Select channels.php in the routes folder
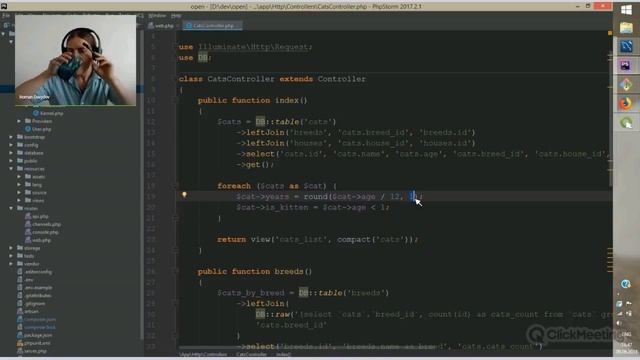The height and width of the screenshot is (360, 640). [x=47, y=224]
